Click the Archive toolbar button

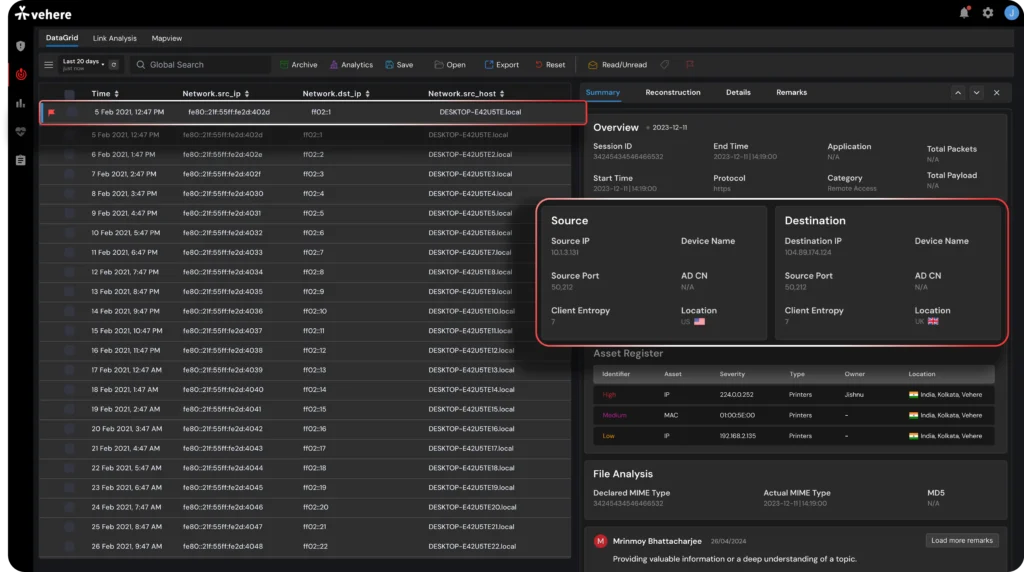[298, 65]
